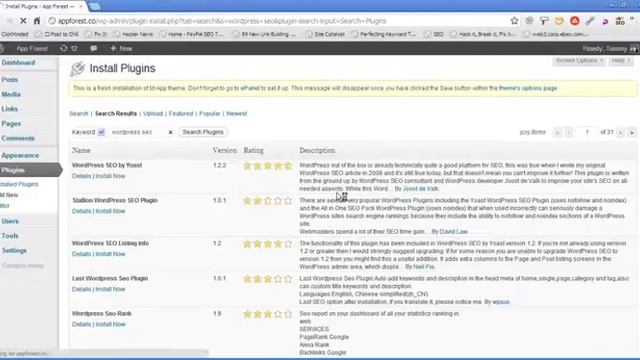
Task: Open Plugins in the sidebar
Action: 29,170
